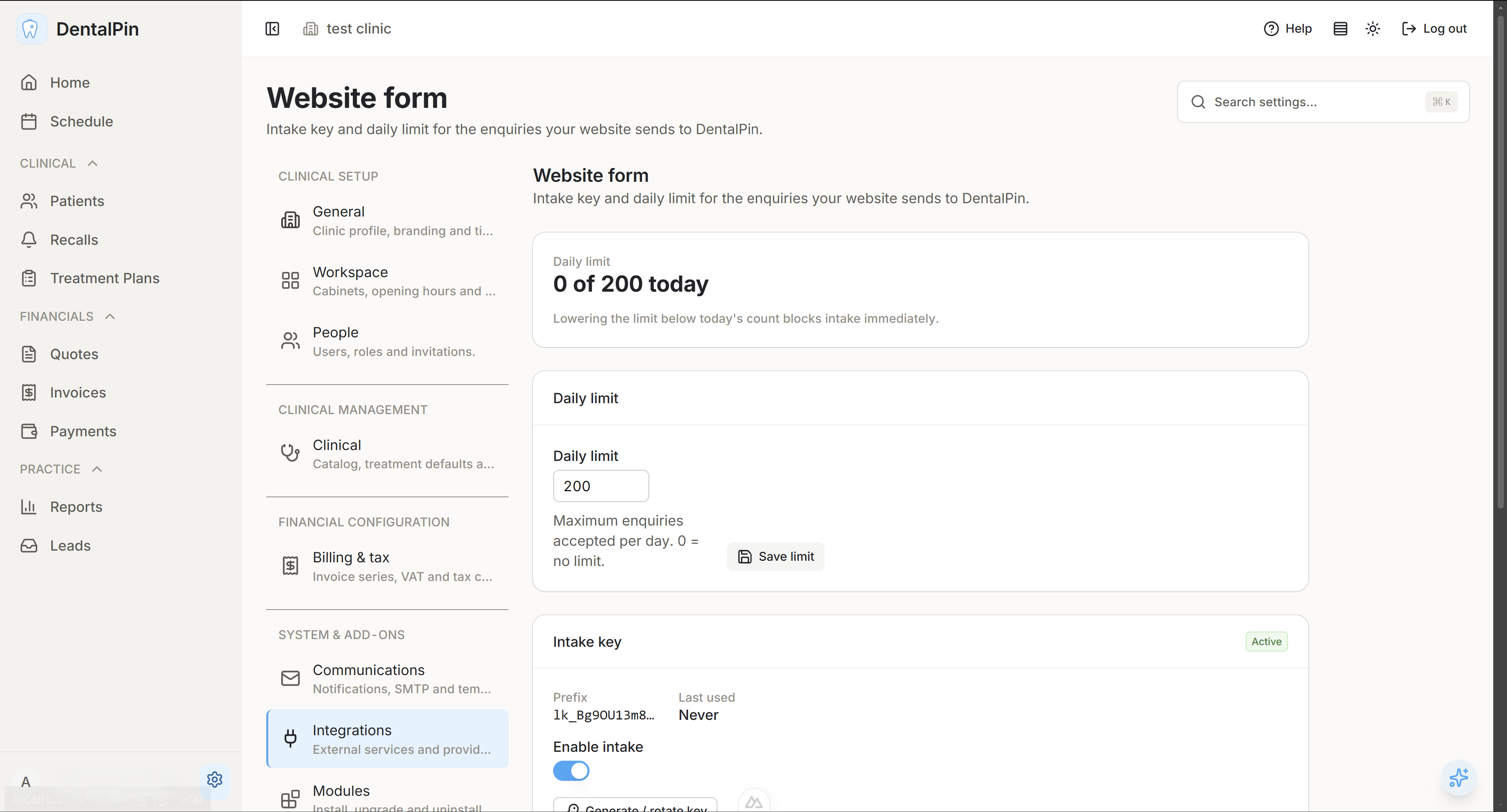Click the Treatment Plans clipboard icon

(29, 278)
